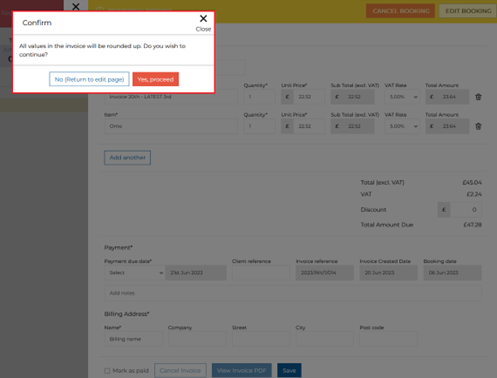Delete the Invoice 20th item row via trash icon
The width and height of the screenshot is (497, 378).
[478, 97]
